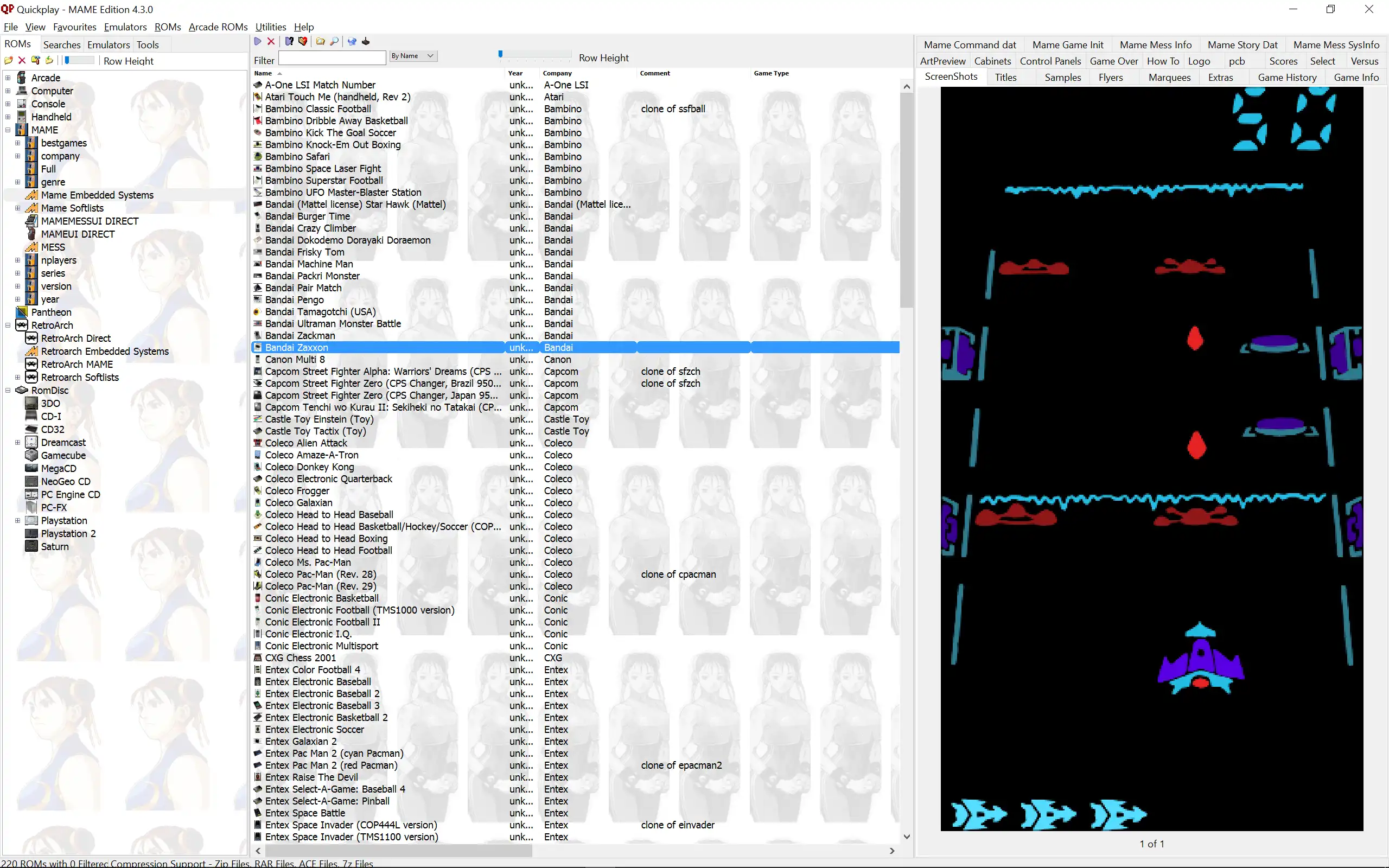This screenshot has height=868, width=1389.
Task: Click the Marquees tab icon
Action: [x=1169, y=77]
